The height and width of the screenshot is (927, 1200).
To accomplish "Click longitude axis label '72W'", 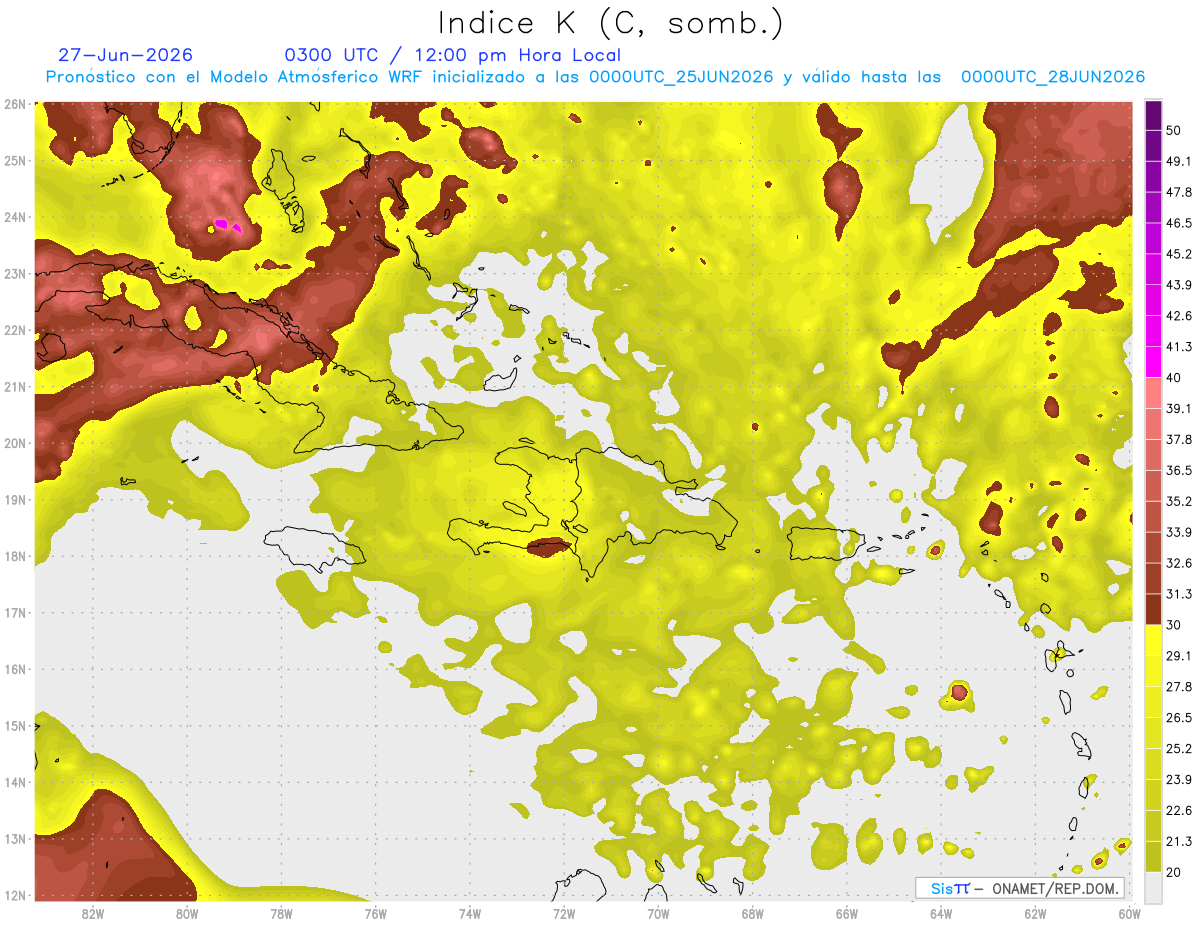I will tap(564, 913).
